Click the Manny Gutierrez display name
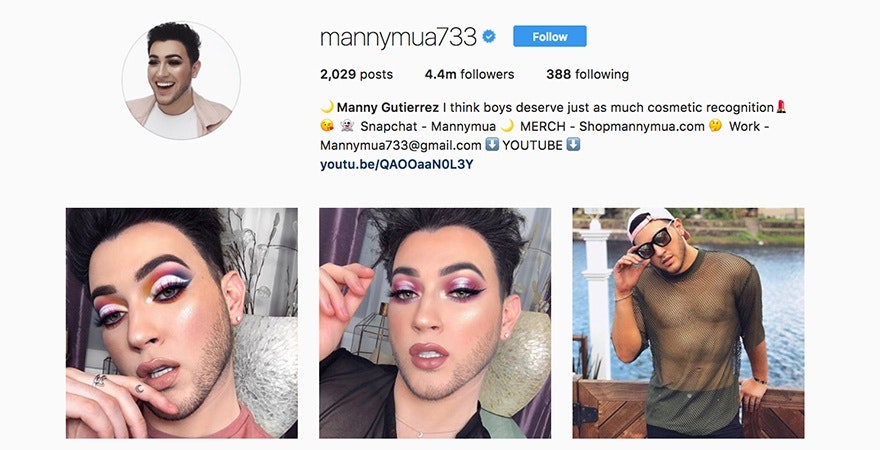Viewport: 880px width, 450px height. 388,107
